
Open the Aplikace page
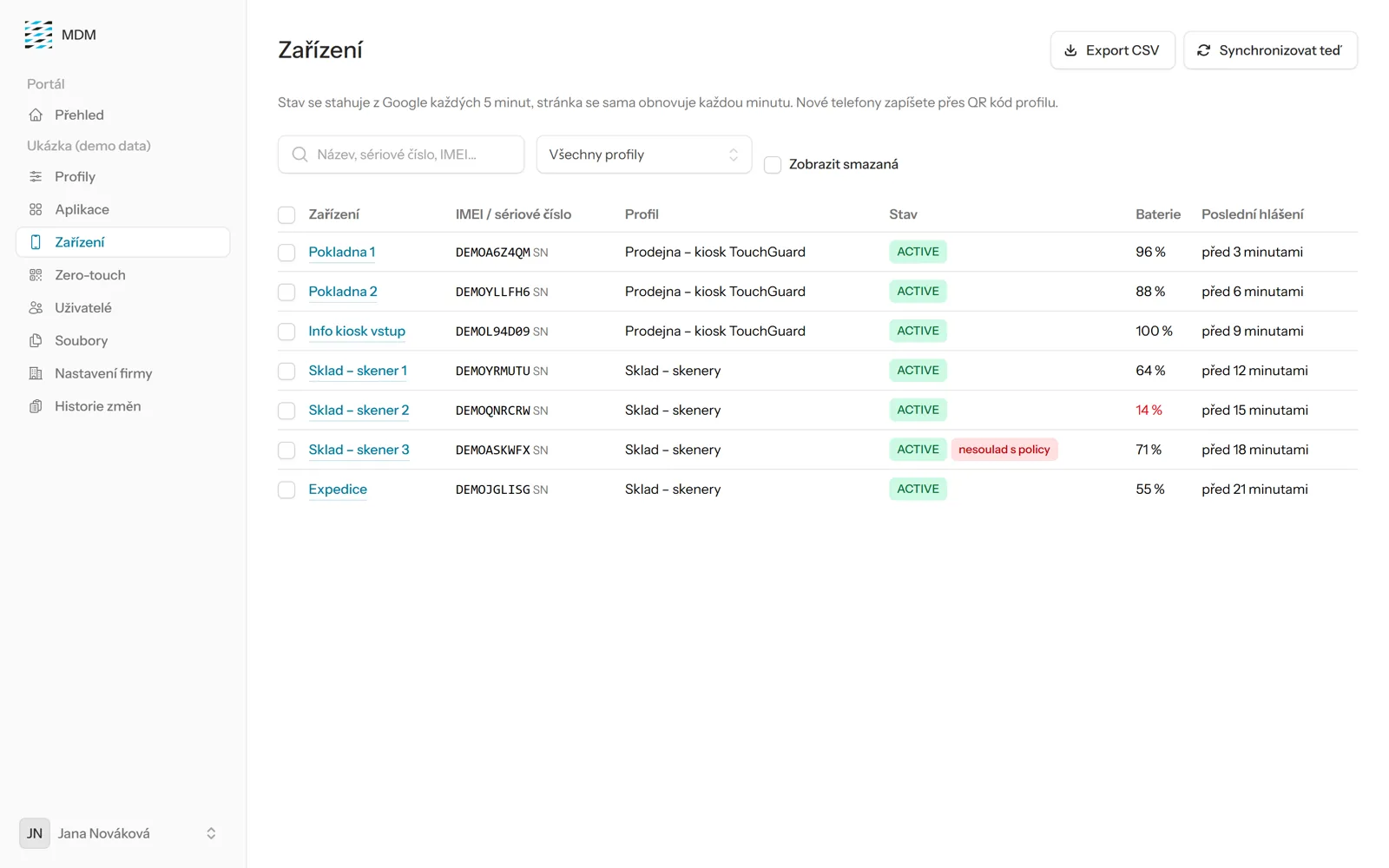click(x=122, y=209)
